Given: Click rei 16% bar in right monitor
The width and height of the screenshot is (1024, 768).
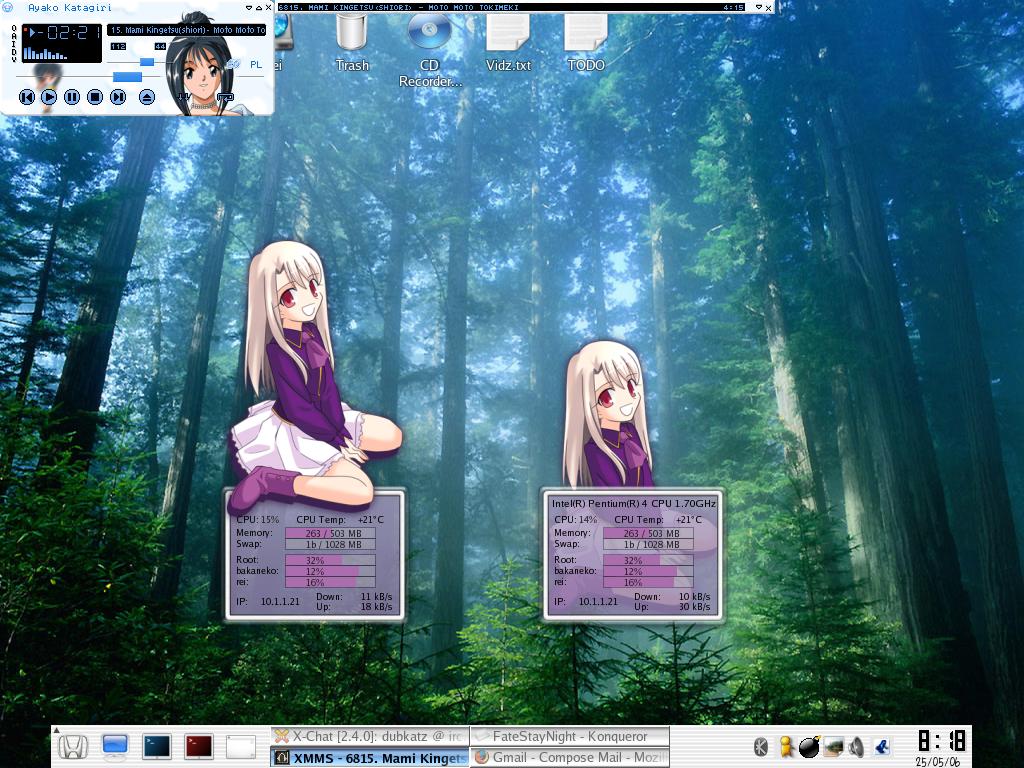Looking at the screenshot, I should 648,582.
